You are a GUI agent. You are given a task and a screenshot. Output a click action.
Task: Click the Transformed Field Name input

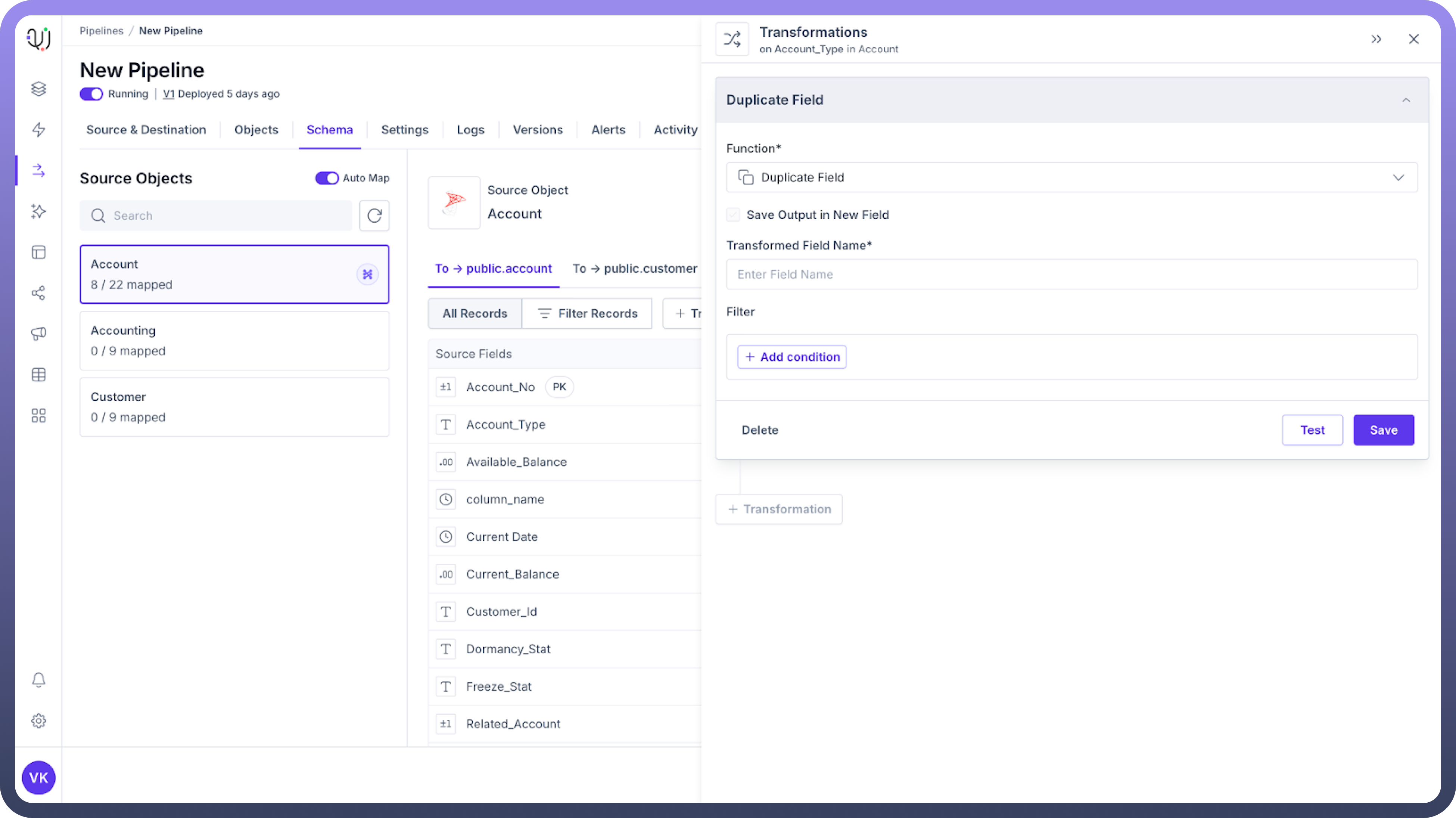(x=1071, y=274)
